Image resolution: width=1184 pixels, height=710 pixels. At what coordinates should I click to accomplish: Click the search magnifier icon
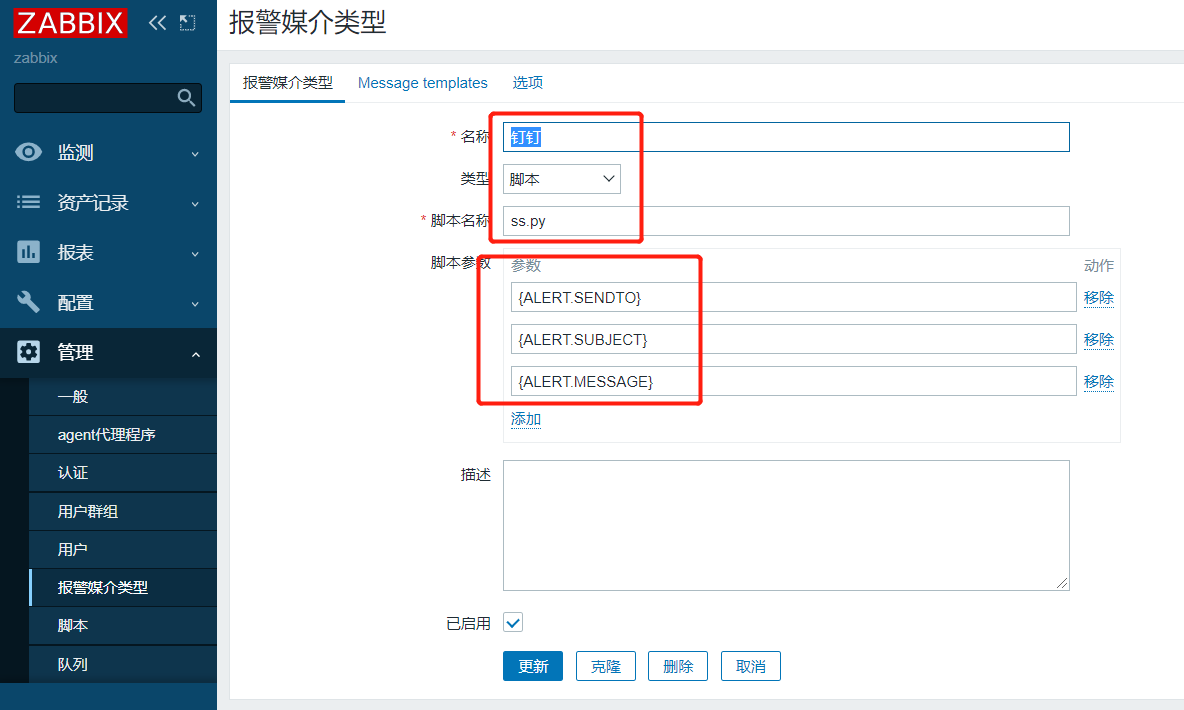click(186, 97)
